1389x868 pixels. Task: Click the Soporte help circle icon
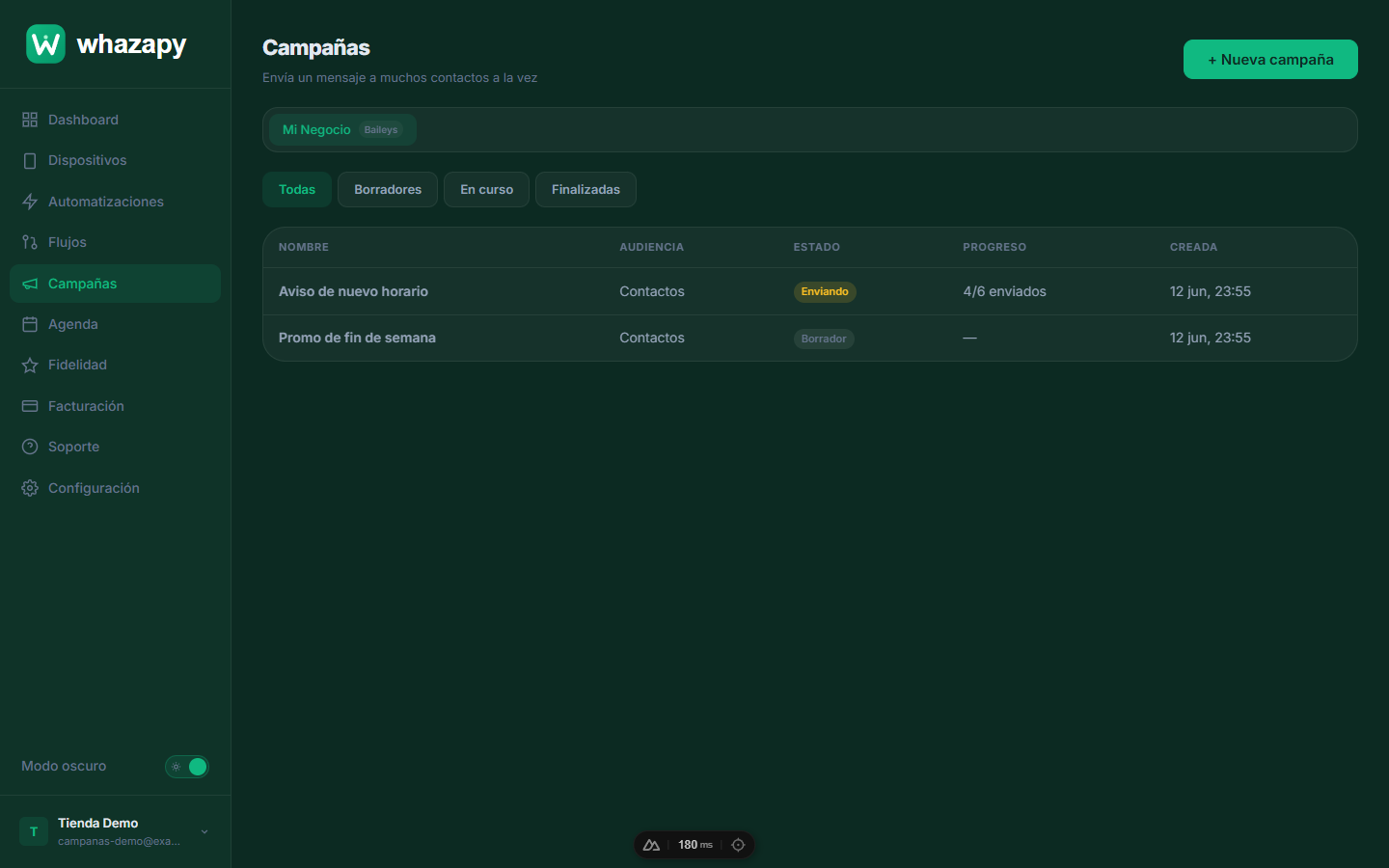[x=30, y=447]
